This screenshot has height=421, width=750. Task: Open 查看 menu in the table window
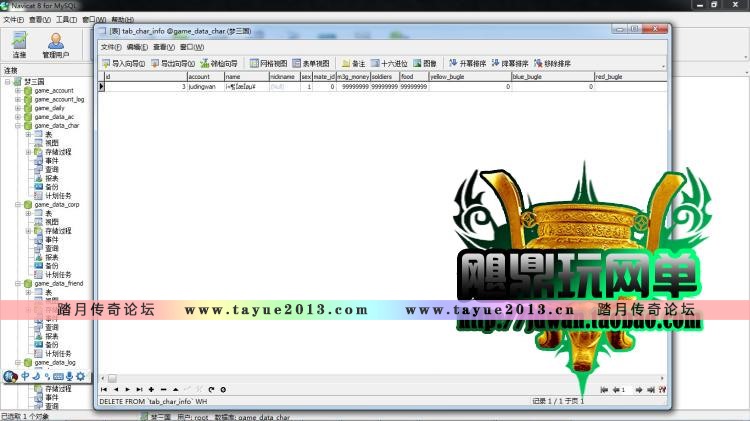164,47
